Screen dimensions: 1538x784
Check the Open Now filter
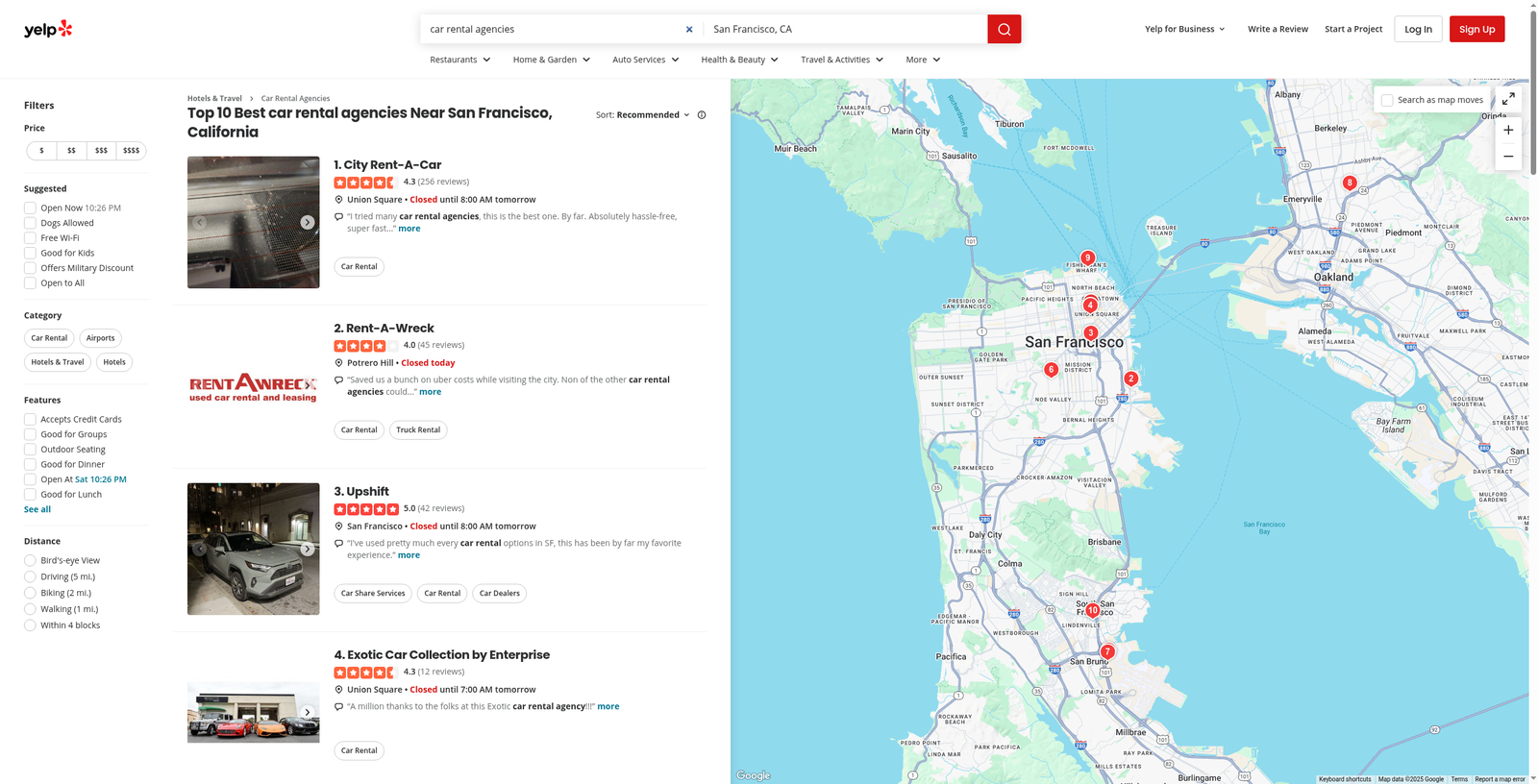tap(30, 208)
